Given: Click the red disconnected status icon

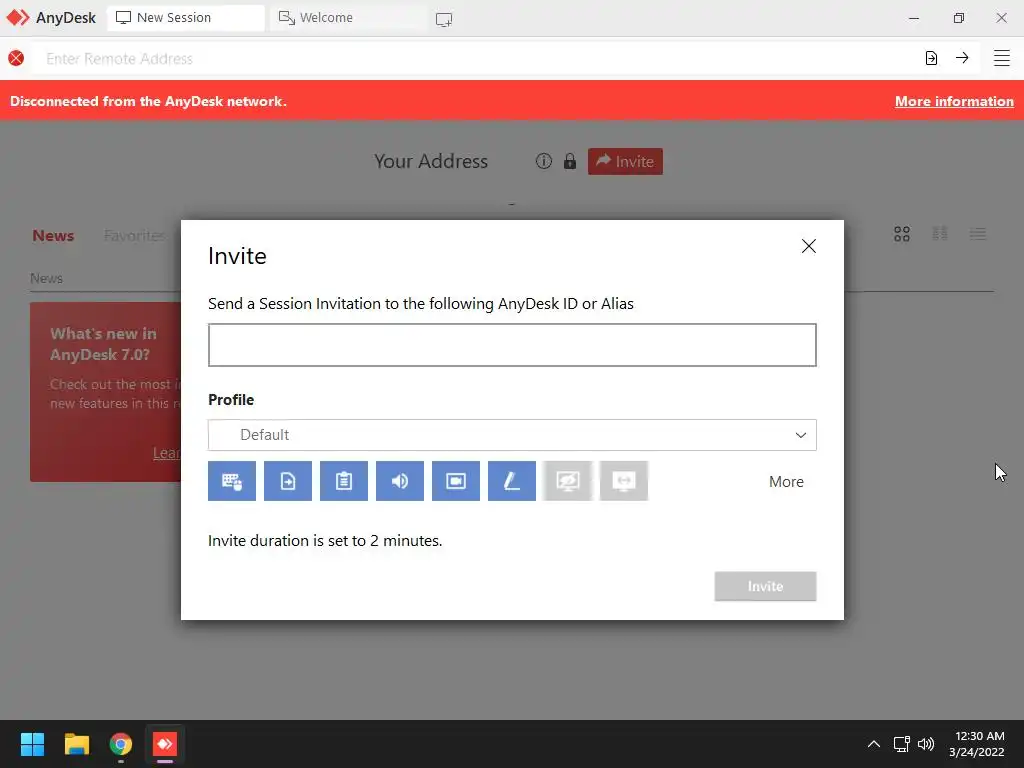Looking at the screenshot, I should [16, 58].
